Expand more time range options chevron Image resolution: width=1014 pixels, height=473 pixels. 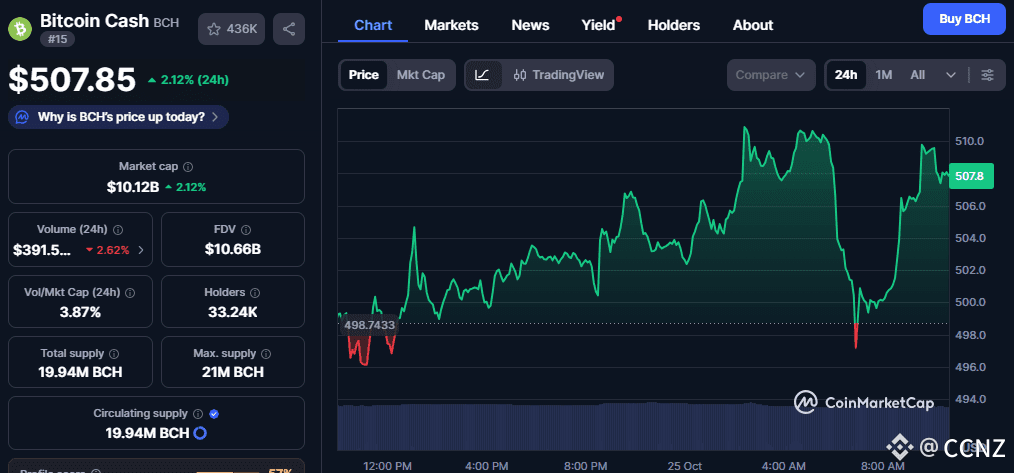950,75
